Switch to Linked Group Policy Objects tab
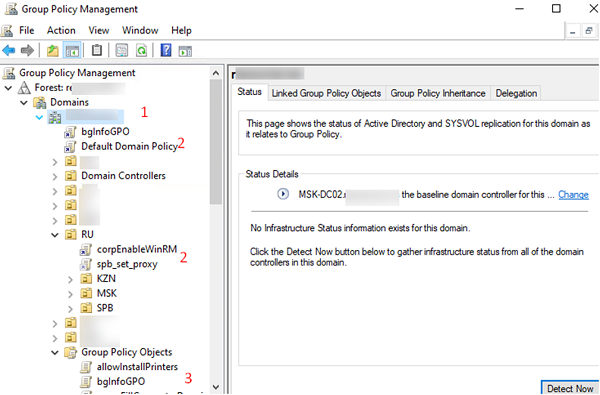The width and height of the screenshot is (600, 395). pos(326,93)
